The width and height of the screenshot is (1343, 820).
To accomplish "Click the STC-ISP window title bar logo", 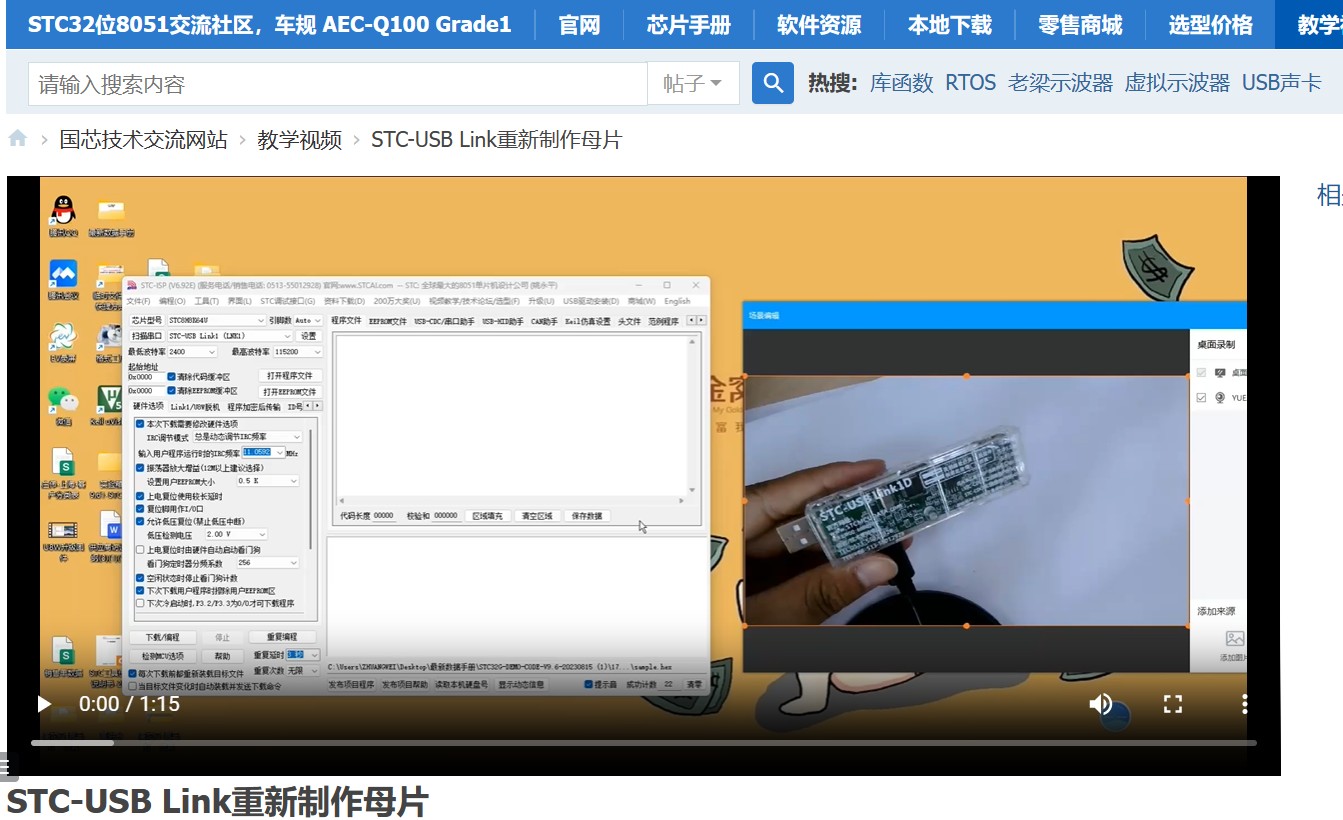I will pyautogui.click(x=132, y=285).
